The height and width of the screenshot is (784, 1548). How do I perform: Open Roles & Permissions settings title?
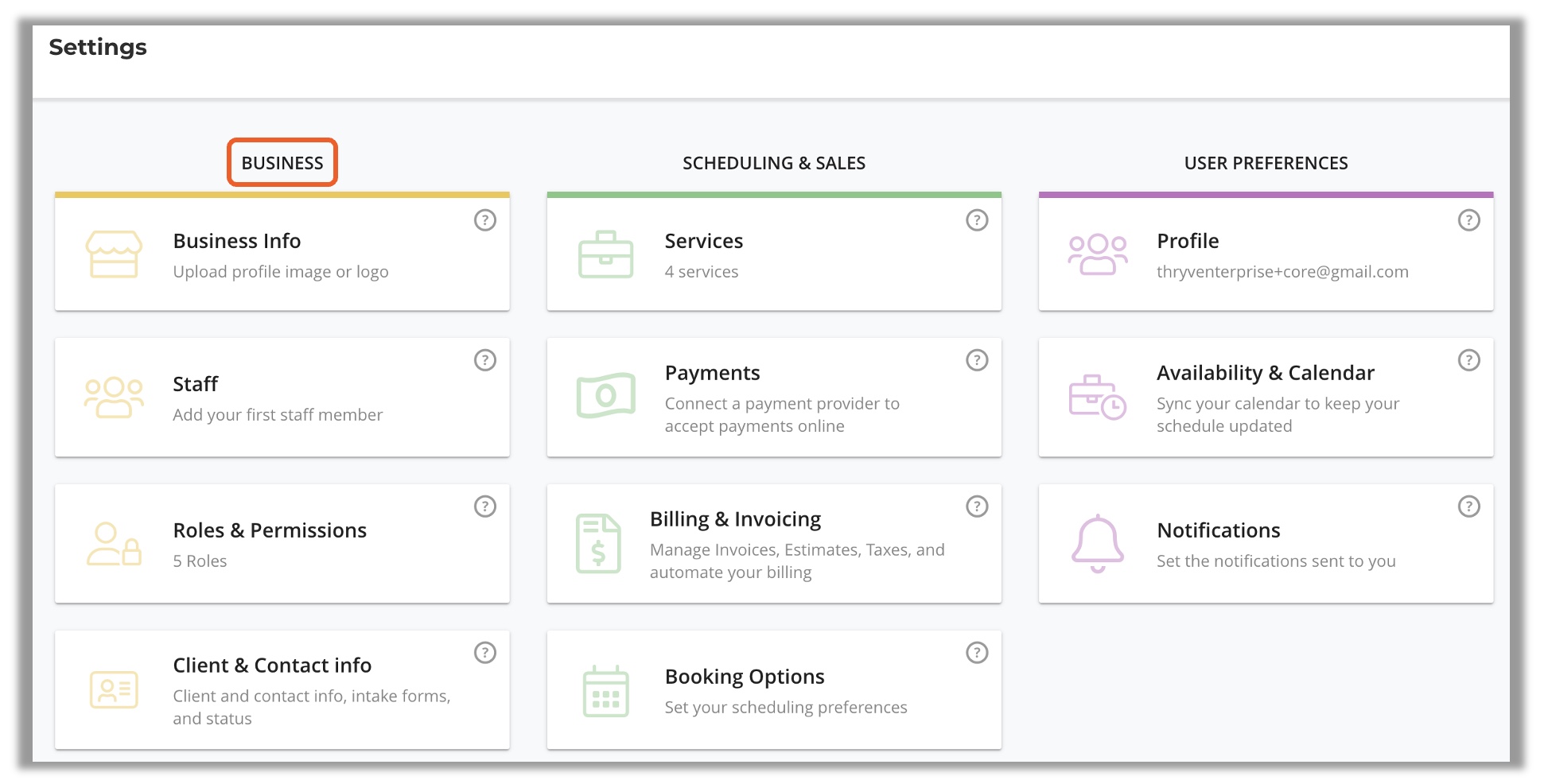point(270,530)
